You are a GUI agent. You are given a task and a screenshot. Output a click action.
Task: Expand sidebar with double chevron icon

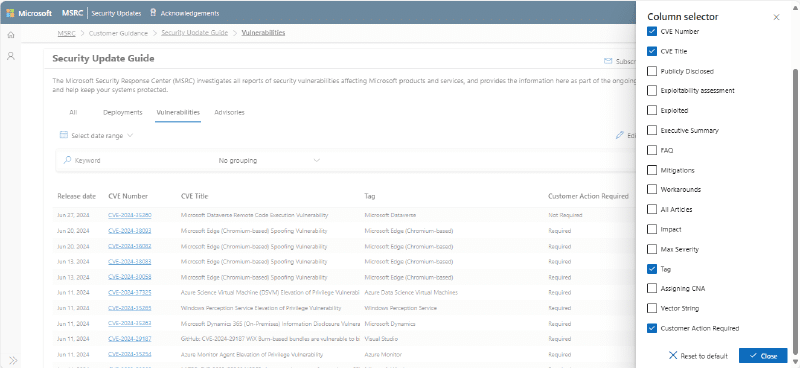tap(13, 360)
